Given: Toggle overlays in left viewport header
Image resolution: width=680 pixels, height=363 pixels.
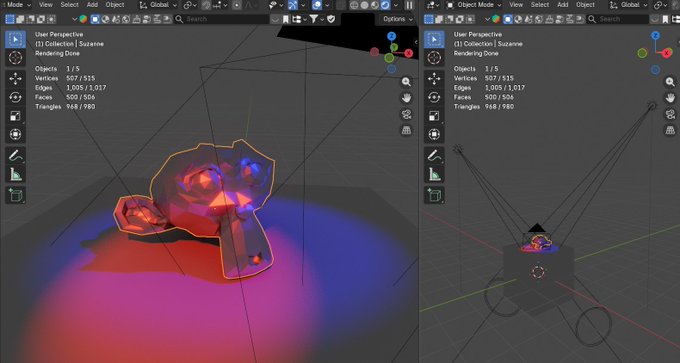Looking at the screenshot, I should click(x=317, y=5).
